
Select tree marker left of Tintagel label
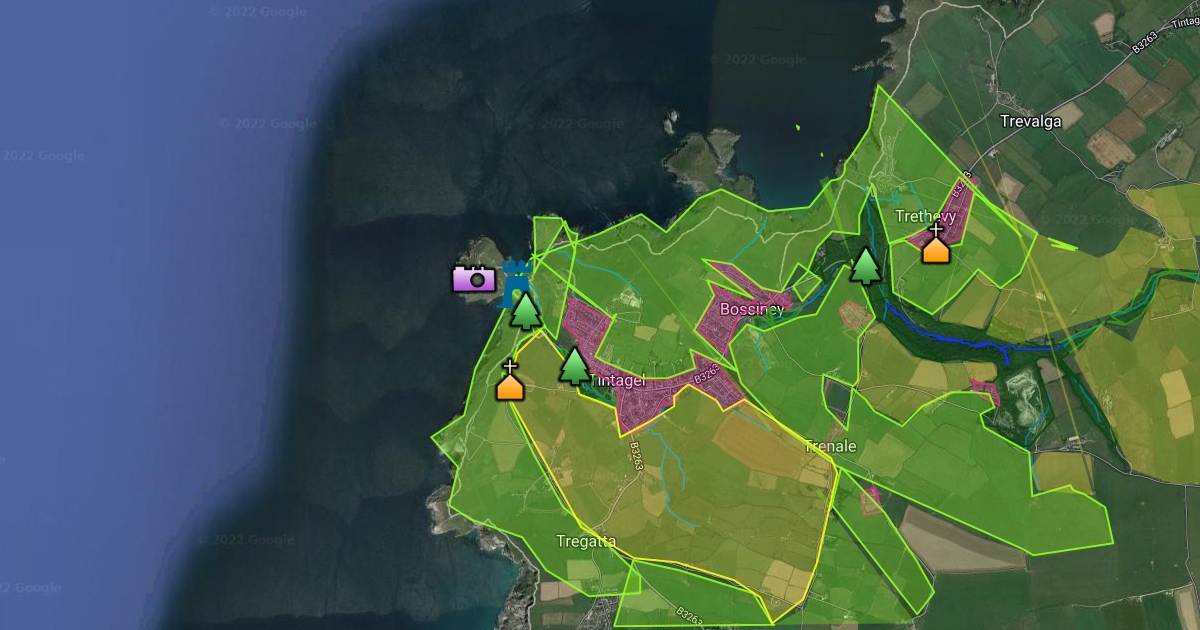pyautogui.click(x=574, y=366)
